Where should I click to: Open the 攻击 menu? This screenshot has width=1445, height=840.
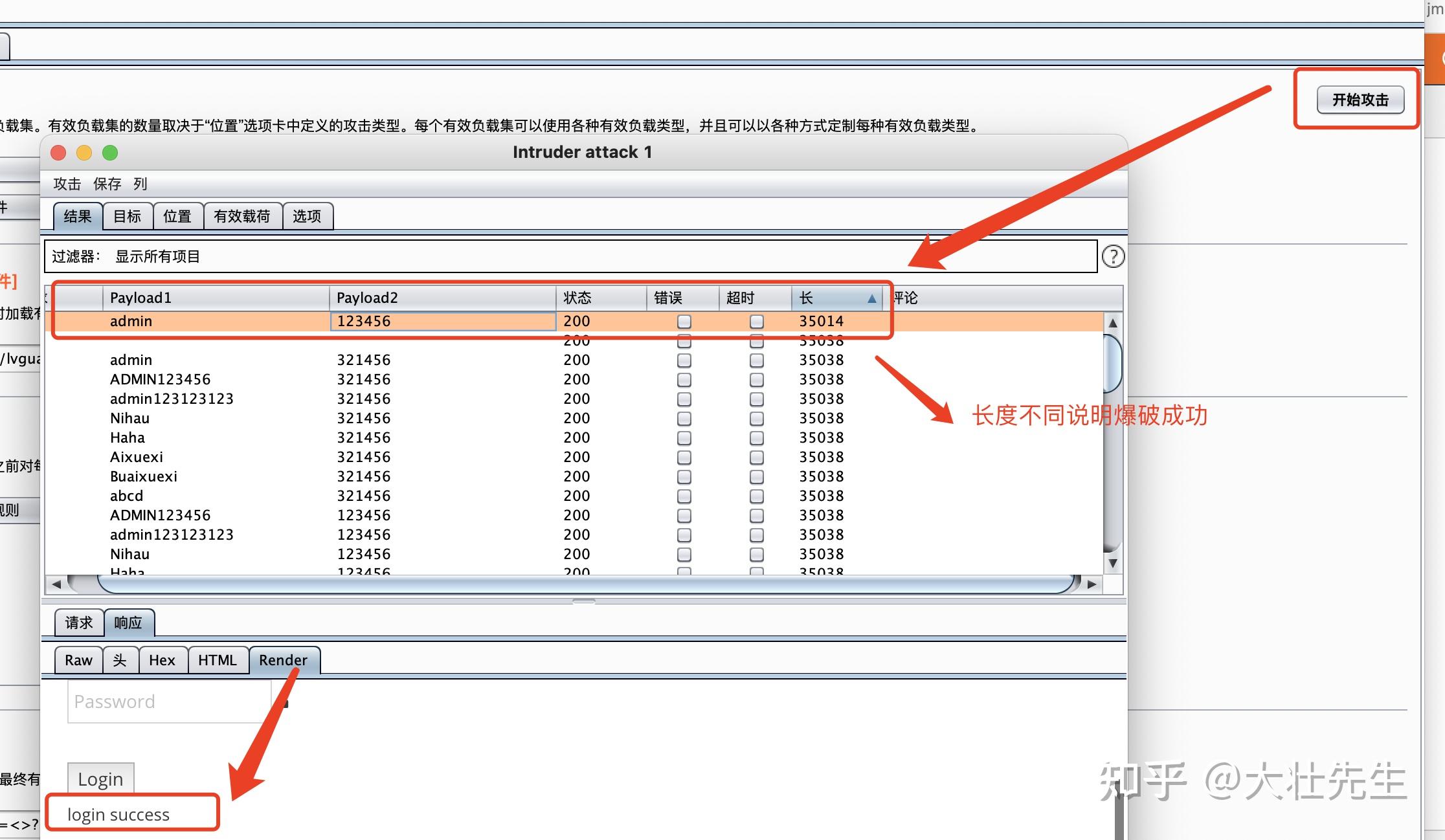pos(67,184)
